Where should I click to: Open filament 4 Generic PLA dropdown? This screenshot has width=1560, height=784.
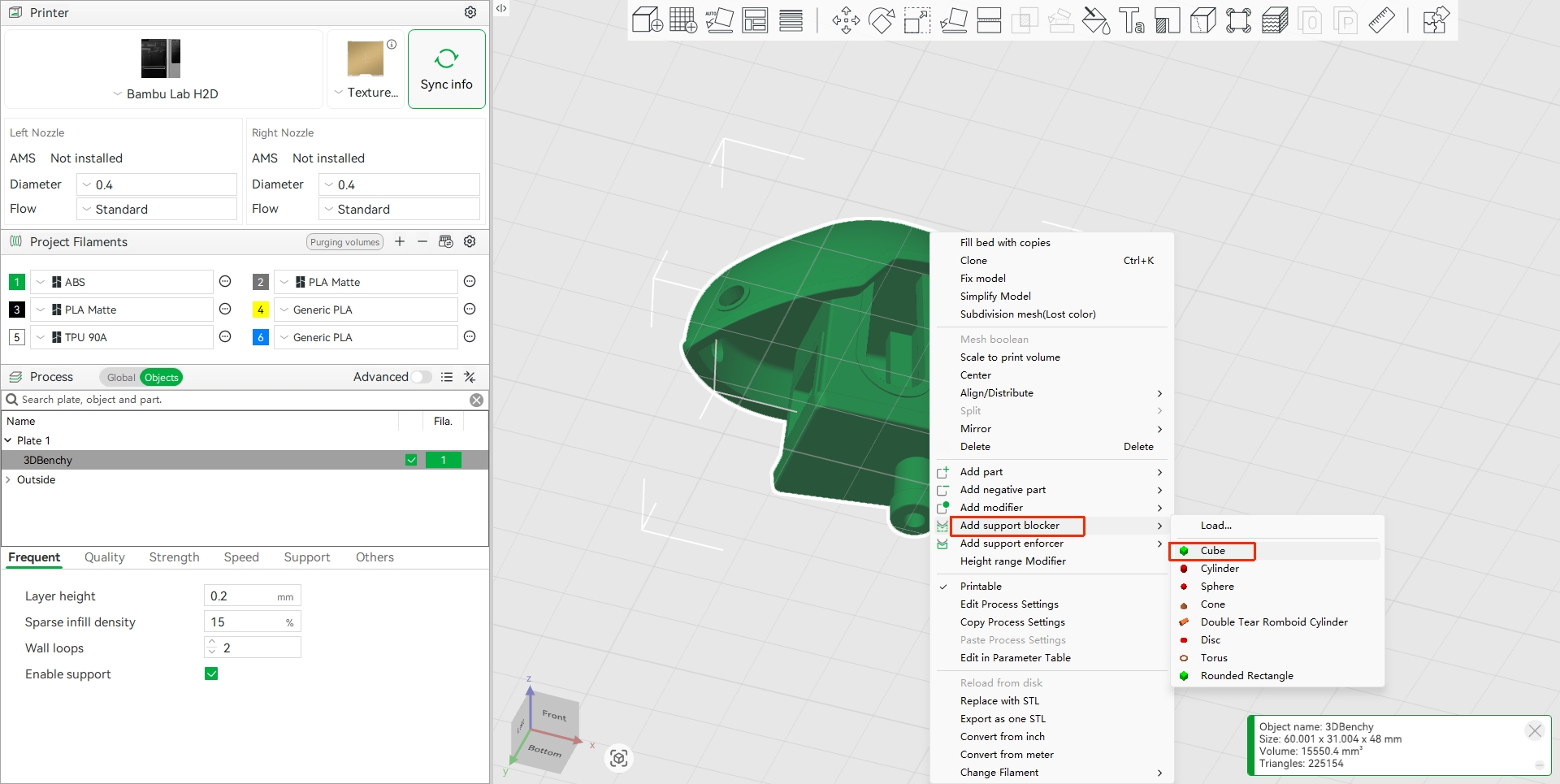(x=366, y=310)
